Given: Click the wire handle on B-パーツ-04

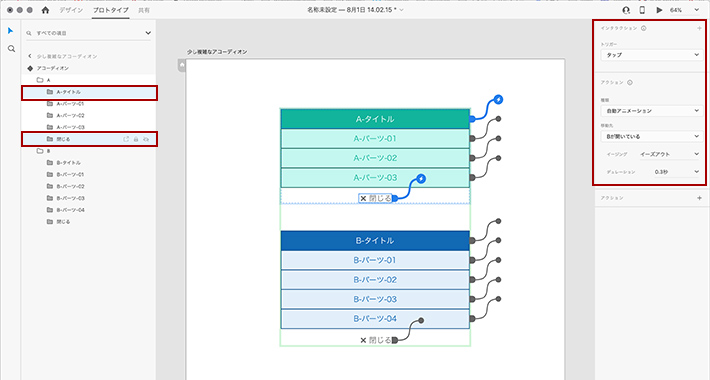Looking at the screenshot, I should pyautogui.click(x=472, y=319).
